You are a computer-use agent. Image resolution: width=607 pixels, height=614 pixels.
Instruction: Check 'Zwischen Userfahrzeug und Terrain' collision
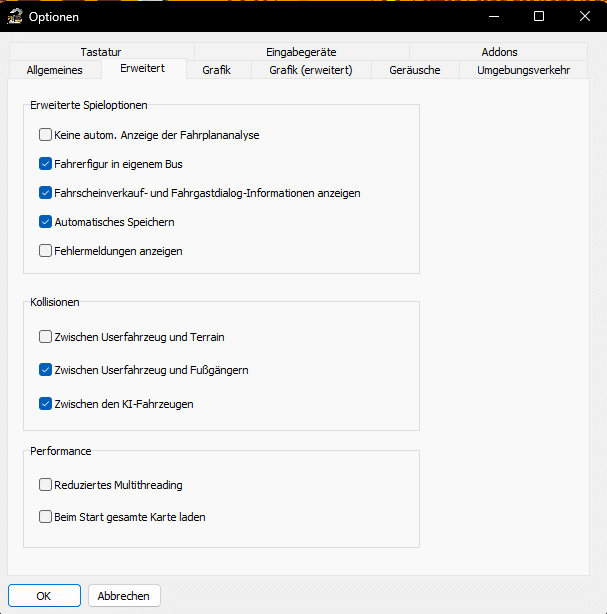(x=45, y=337)
